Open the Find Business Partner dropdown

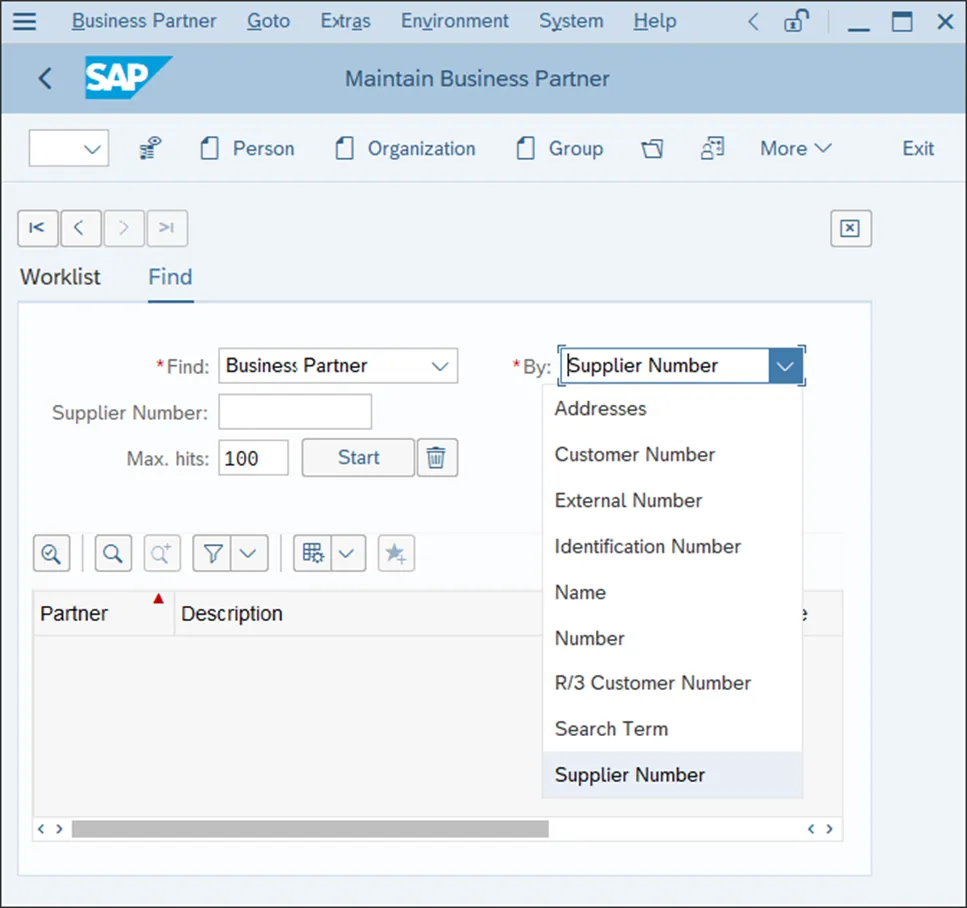point(440,366)
